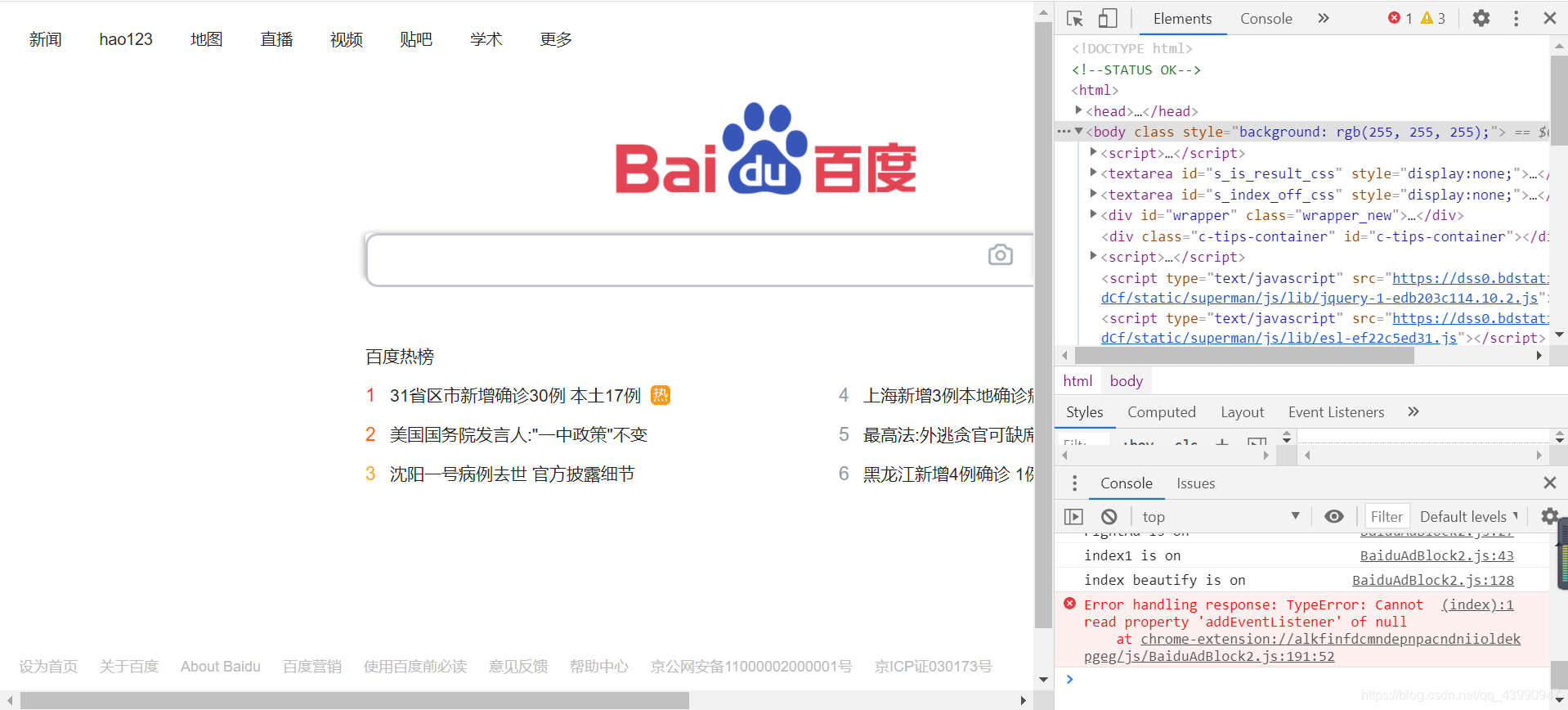Click the red error count badge
Image resolution: width=1568 pixels, height=710 pixels.
[1400, 18]
